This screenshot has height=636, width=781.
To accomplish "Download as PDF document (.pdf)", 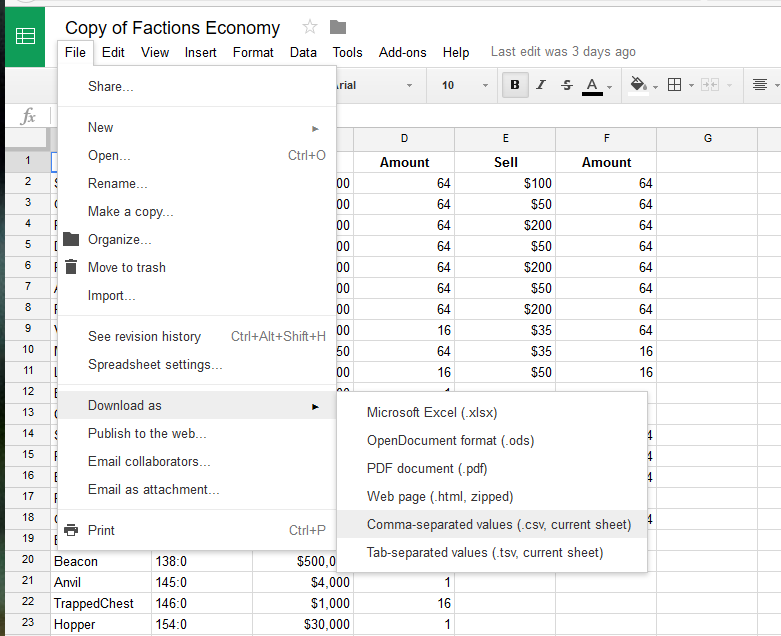I will pos(492,468).
